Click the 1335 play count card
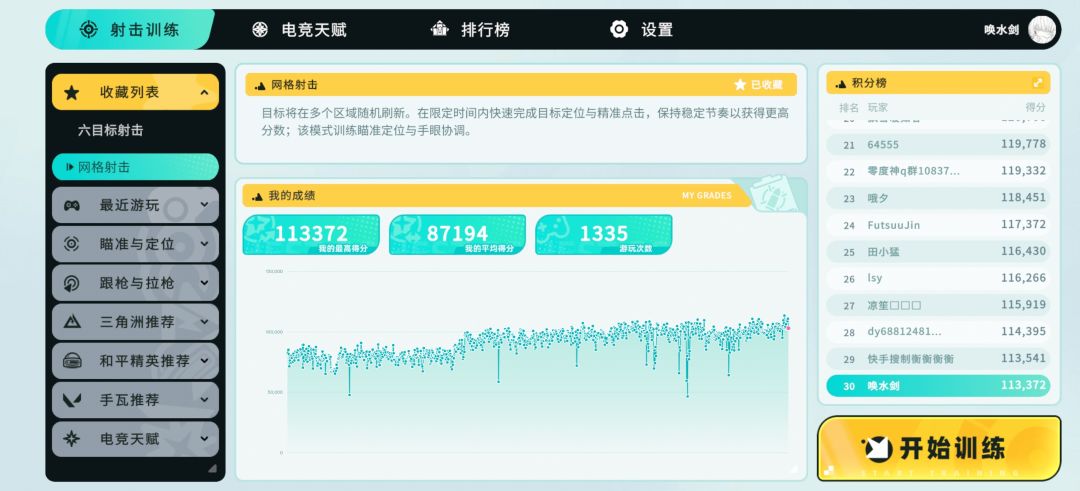 click(603, 235)
